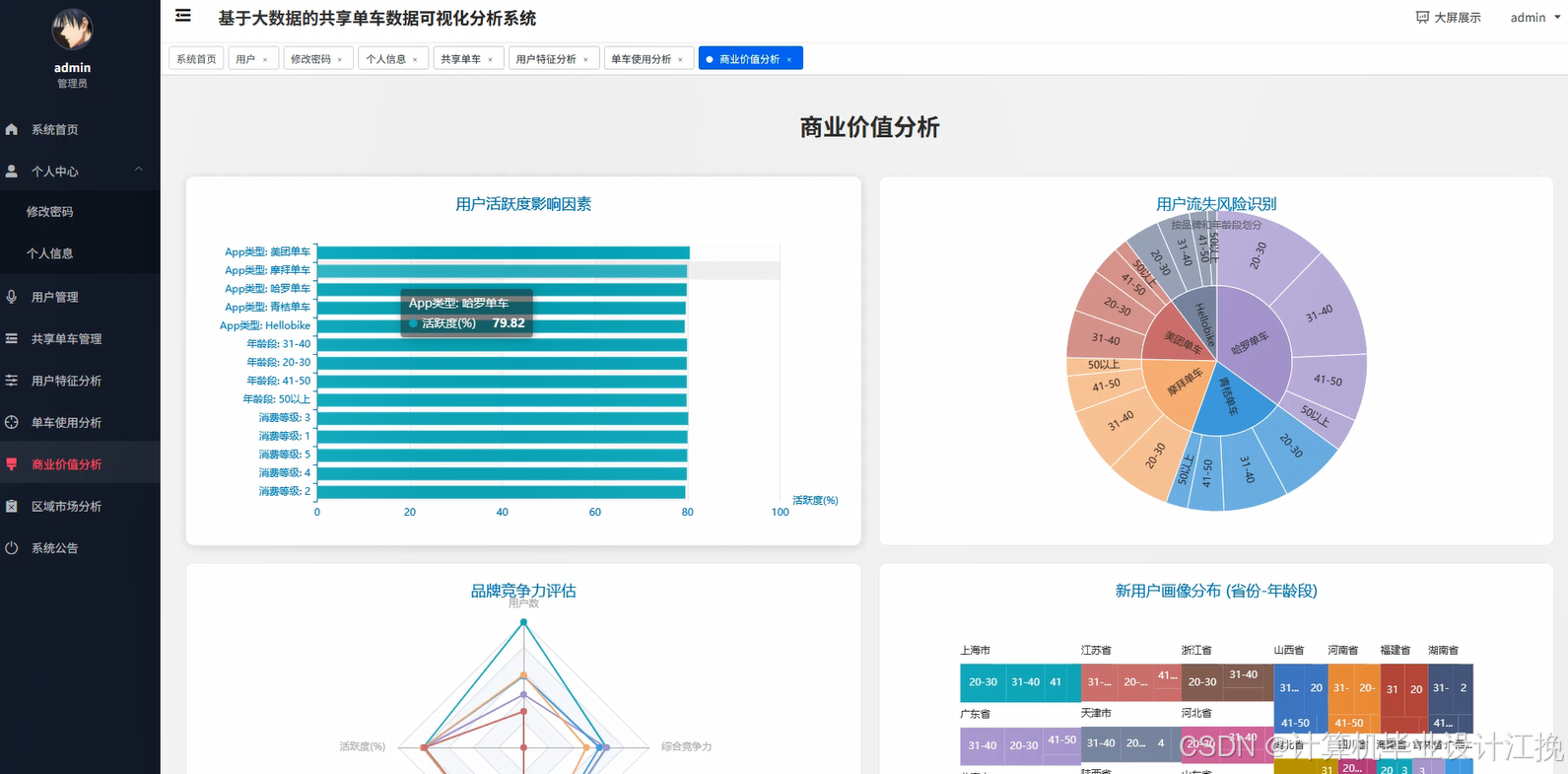Click the microphone icon beside 用户管理

(12, 297)
